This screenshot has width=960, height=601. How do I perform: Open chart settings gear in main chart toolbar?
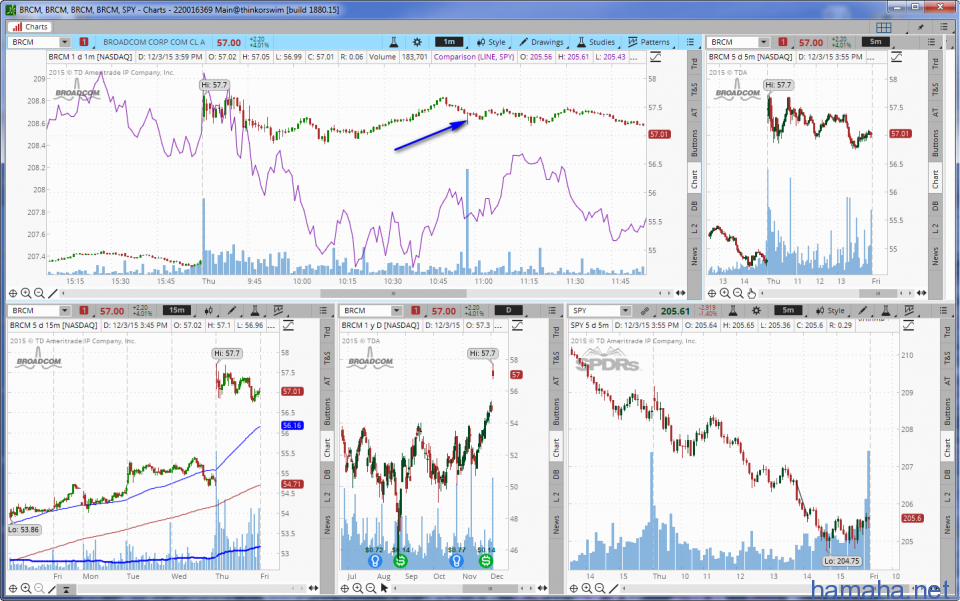(415, 43)
